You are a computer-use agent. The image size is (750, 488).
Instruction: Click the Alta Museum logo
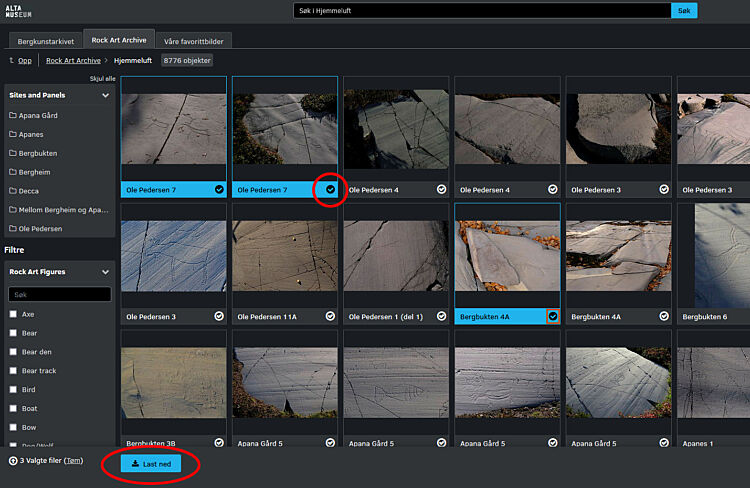[18, 11]
